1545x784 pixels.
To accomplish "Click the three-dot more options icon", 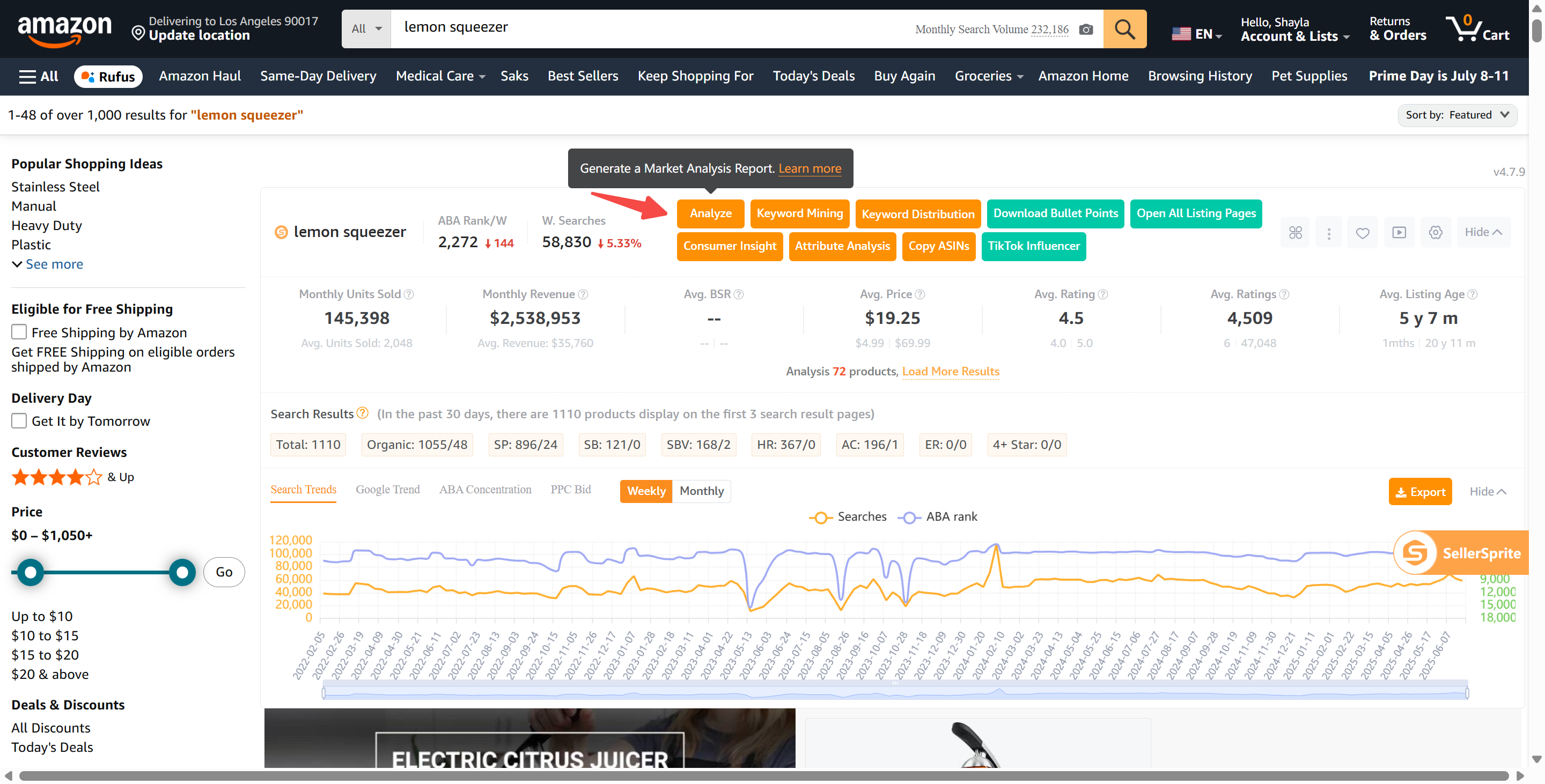I will click(x=1328, y=233).
